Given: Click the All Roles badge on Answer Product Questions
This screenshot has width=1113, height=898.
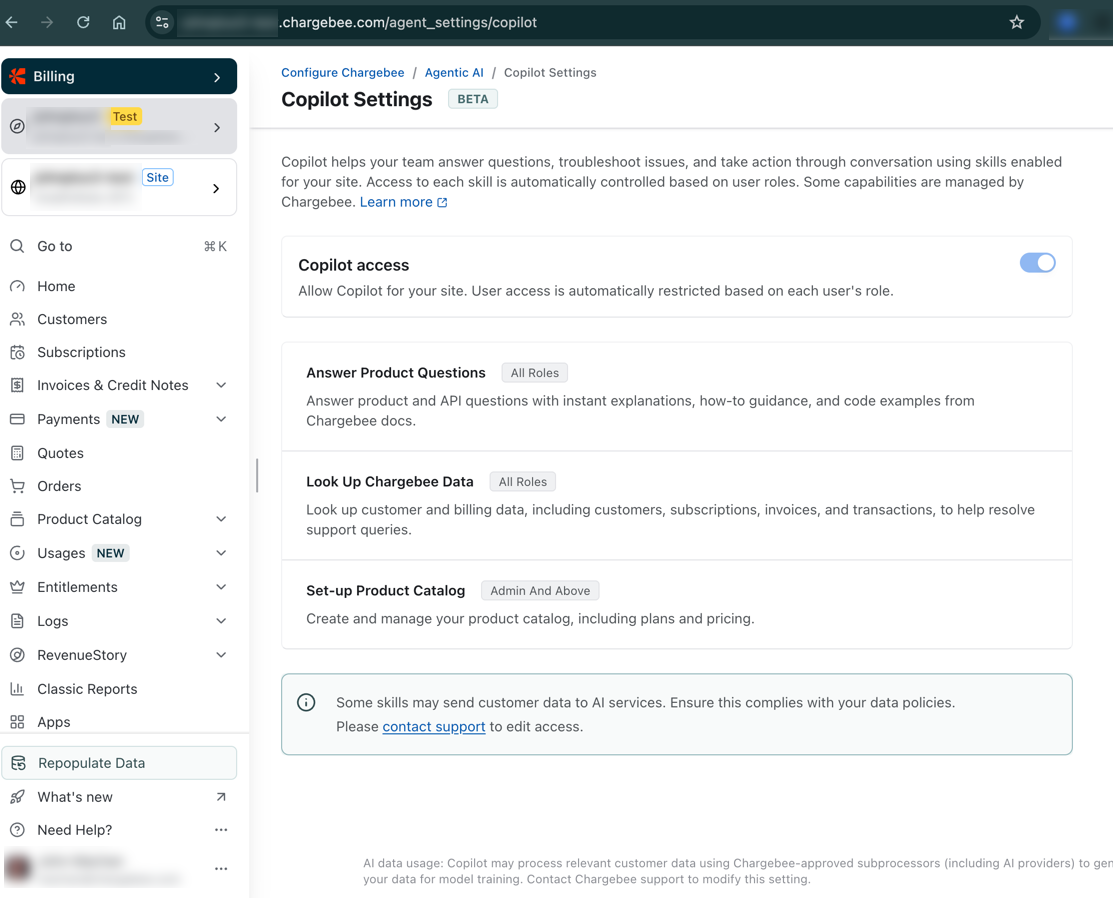Looking at the screenshot, I should click(x=534, y=373).
